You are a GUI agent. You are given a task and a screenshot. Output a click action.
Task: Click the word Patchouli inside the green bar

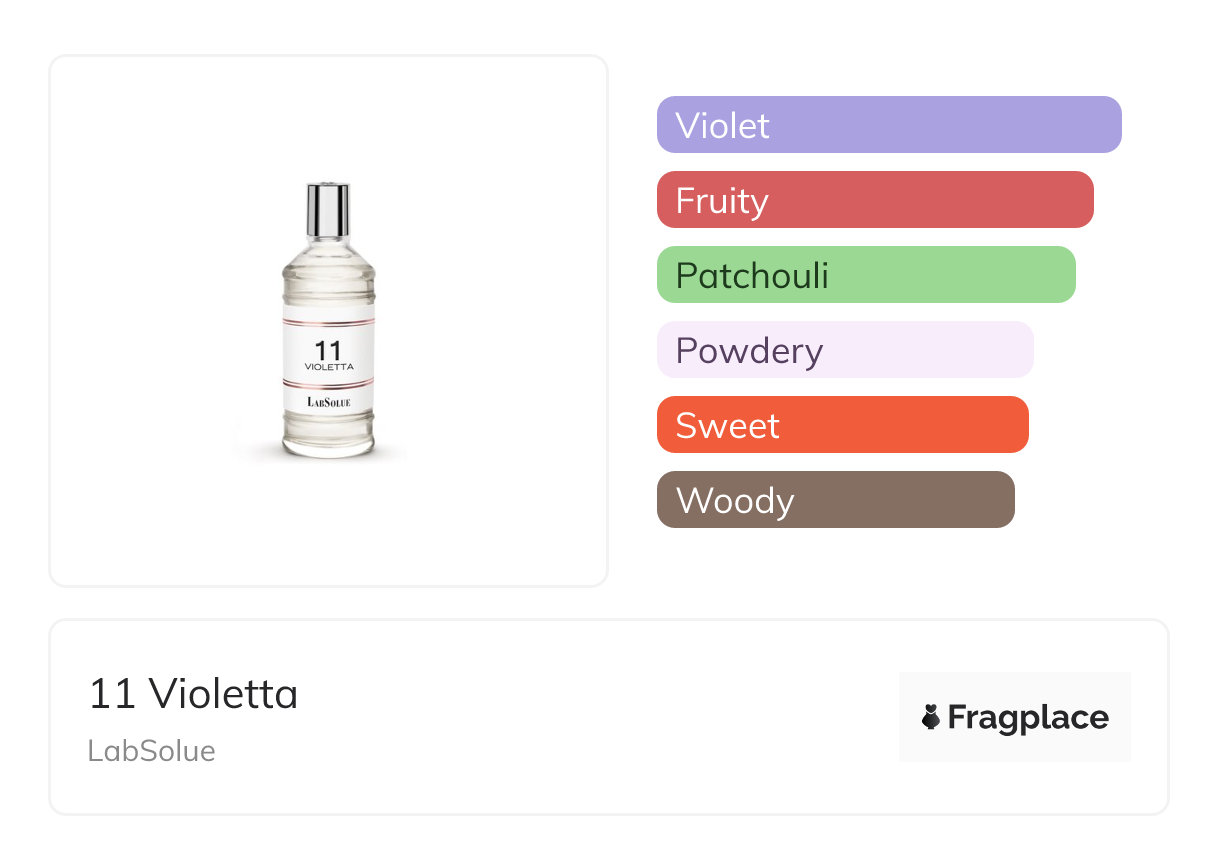tap(752, 276)
